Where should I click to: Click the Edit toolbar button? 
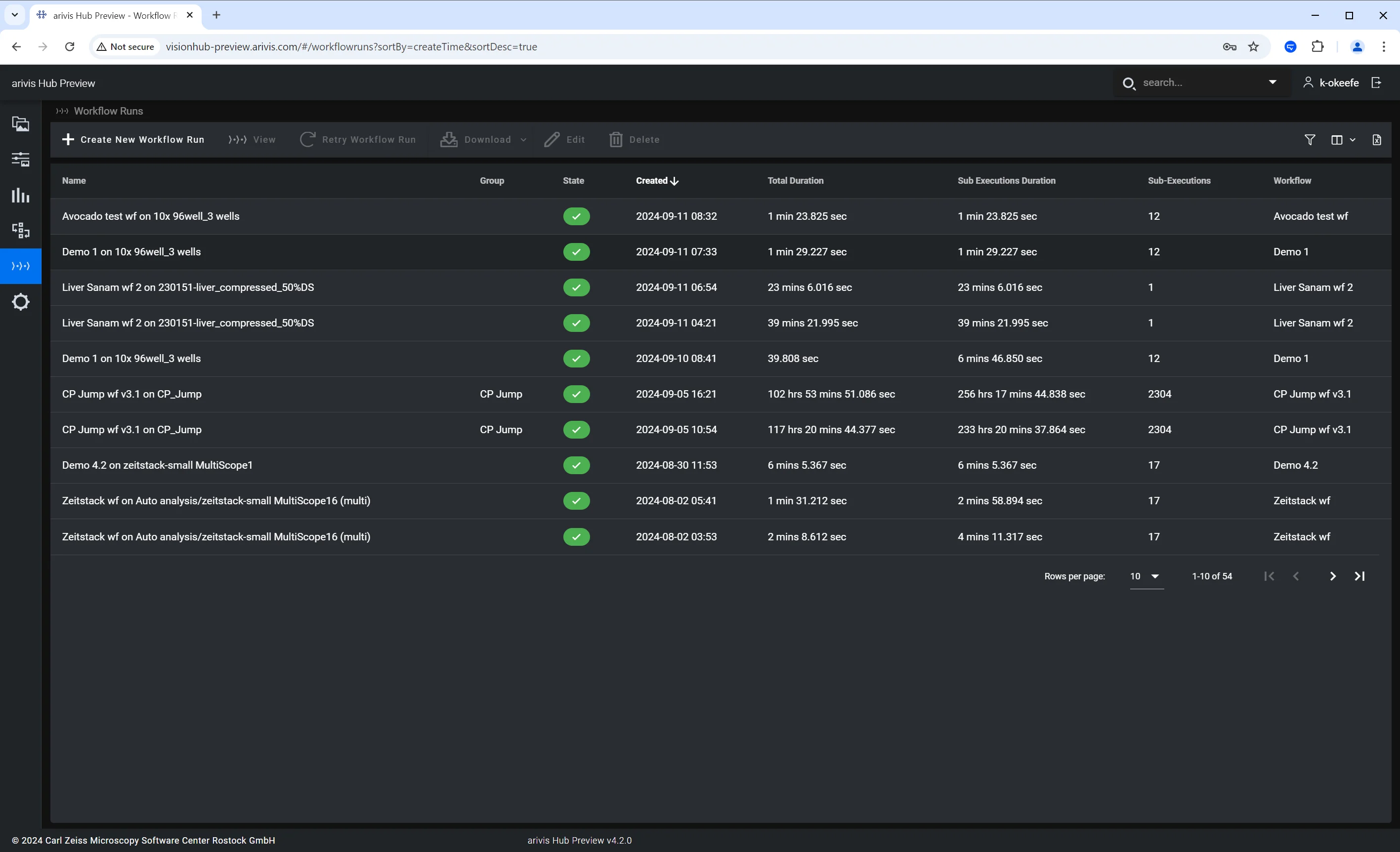(564, 140)
